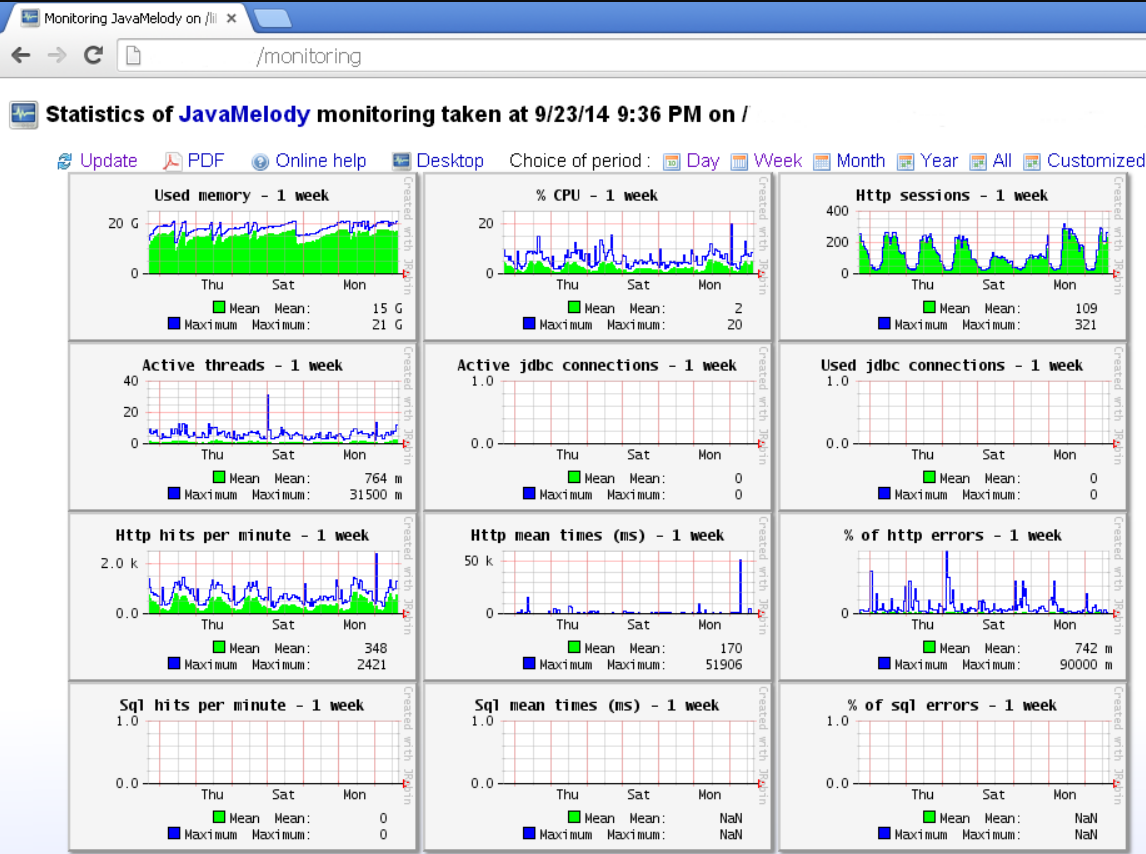Click the /monitoring address bar
The image size is (1146, 854).
click(629, 56)
